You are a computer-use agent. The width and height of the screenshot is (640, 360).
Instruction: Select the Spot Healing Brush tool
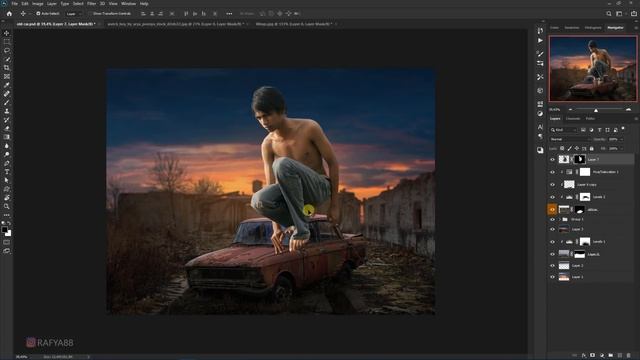(x=7, y=93)
